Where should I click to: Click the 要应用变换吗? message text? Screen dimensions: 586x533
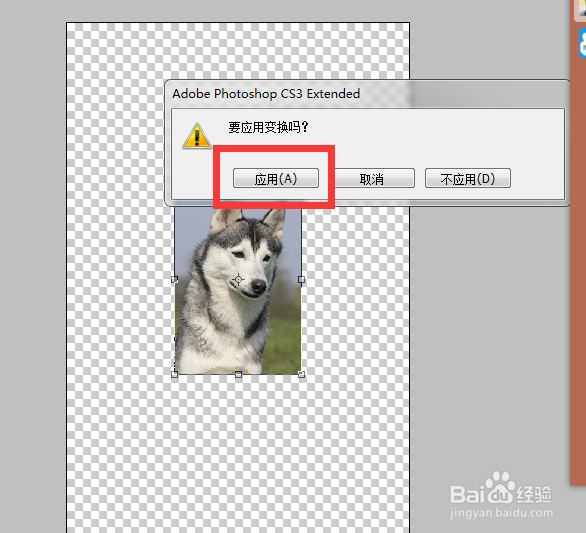coord(268,127)
